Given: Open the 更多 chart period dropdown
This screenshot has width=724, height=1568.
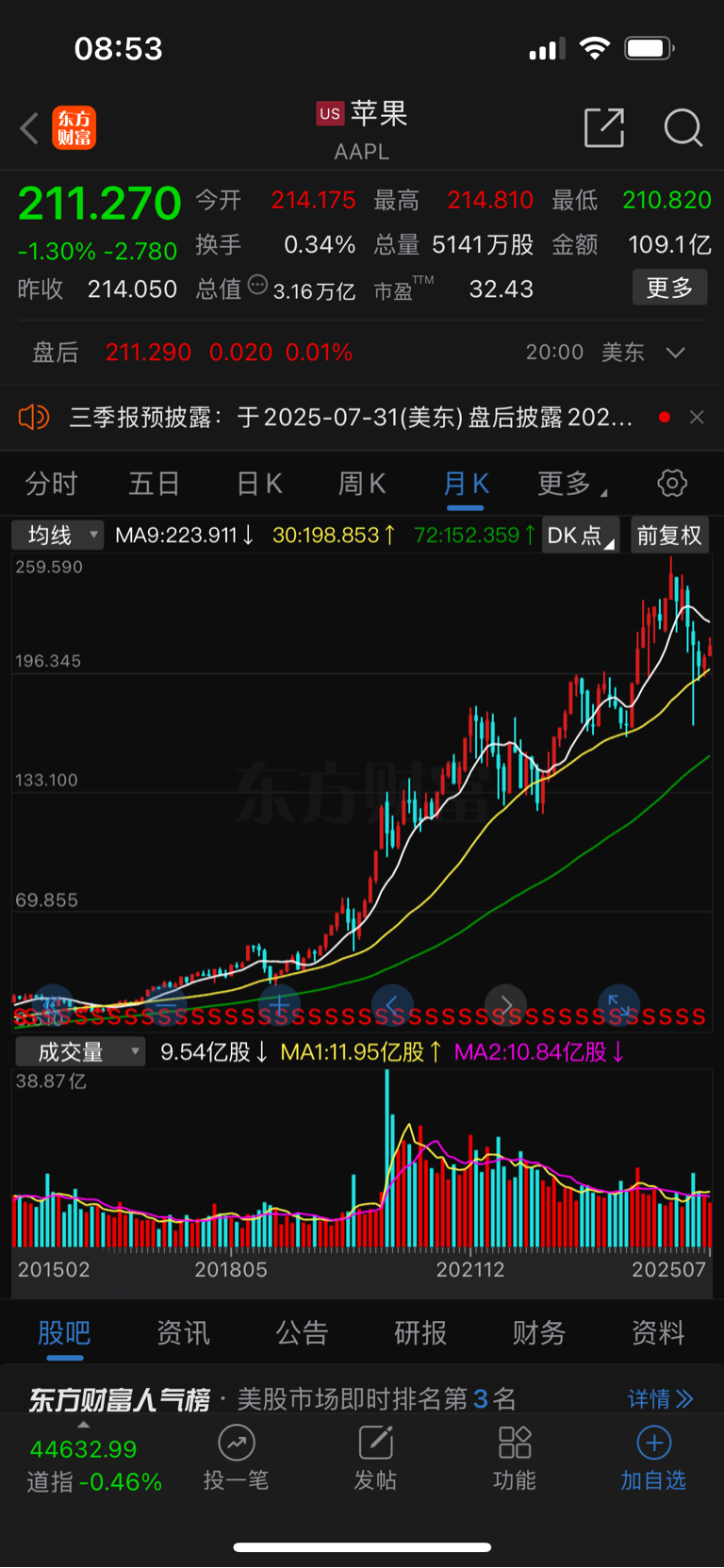Looking at the screenshot, I should point(571,485).
